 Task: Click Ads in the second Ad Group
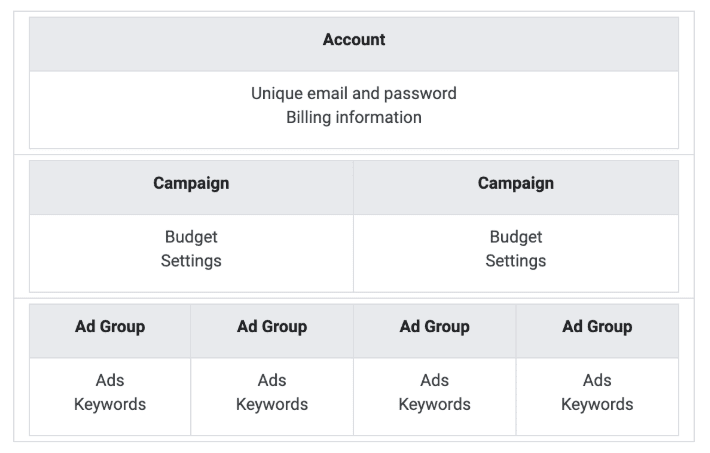pos(272,381)
